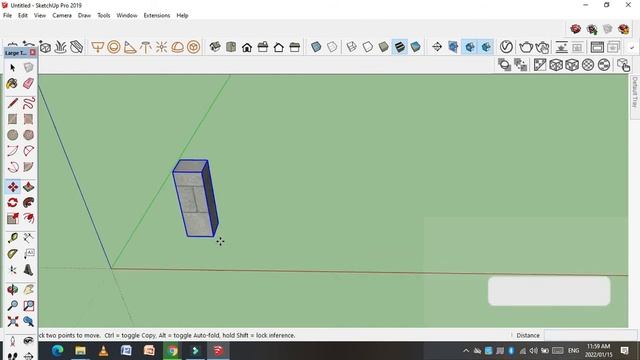Select the 3D Text tool
Screen dimensions: 640x360
click(28, 270)
